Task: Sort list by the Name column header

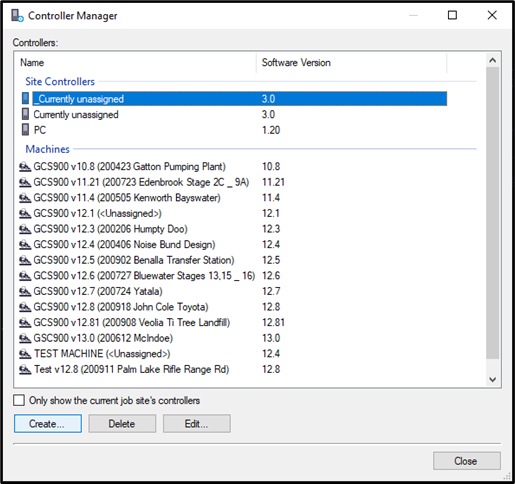Action: point(135,62)
